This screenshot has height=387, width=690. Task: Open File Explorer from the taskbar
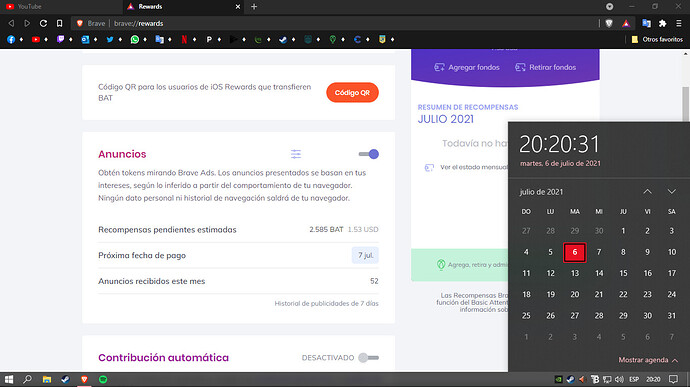click(47, 380)
